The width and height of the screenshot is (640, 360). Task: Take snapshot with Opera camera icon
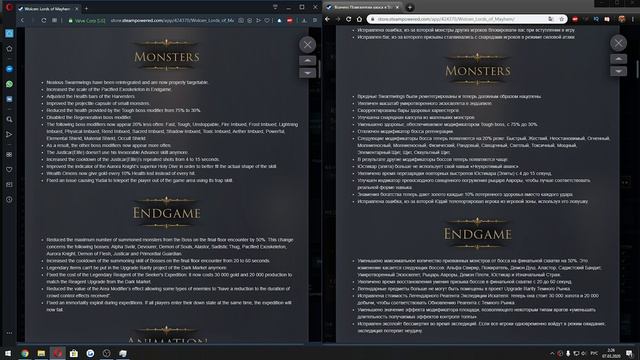pyautogui.click(x=241, y=20)
